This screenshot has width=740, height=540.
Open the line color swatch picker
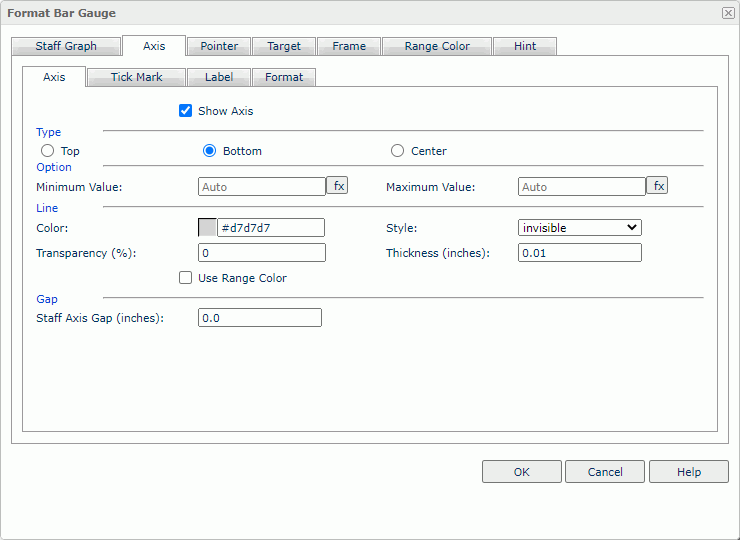(x=208, y=228)
